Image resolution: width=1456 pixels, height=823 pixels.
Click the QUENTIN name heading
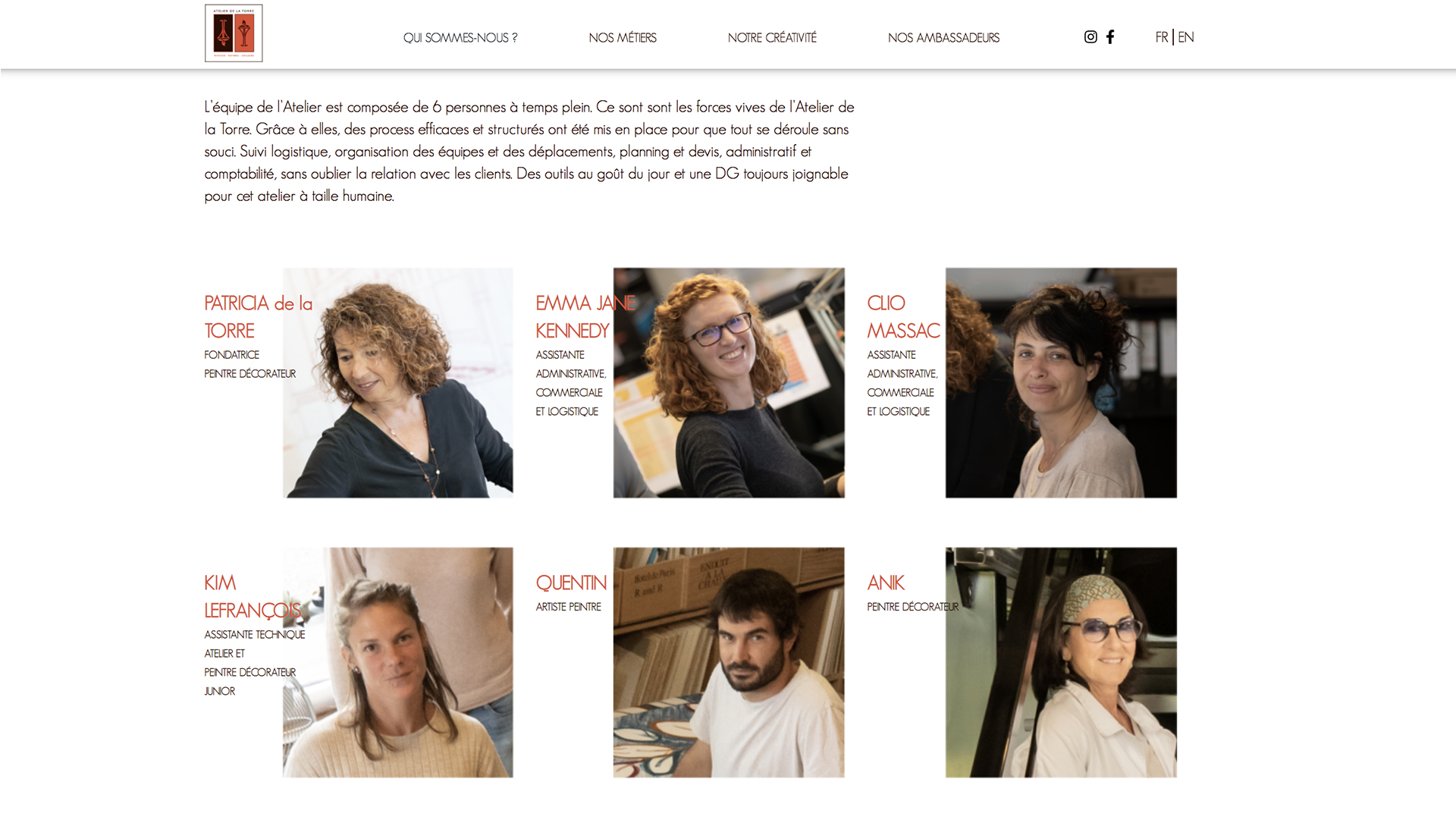571,583
